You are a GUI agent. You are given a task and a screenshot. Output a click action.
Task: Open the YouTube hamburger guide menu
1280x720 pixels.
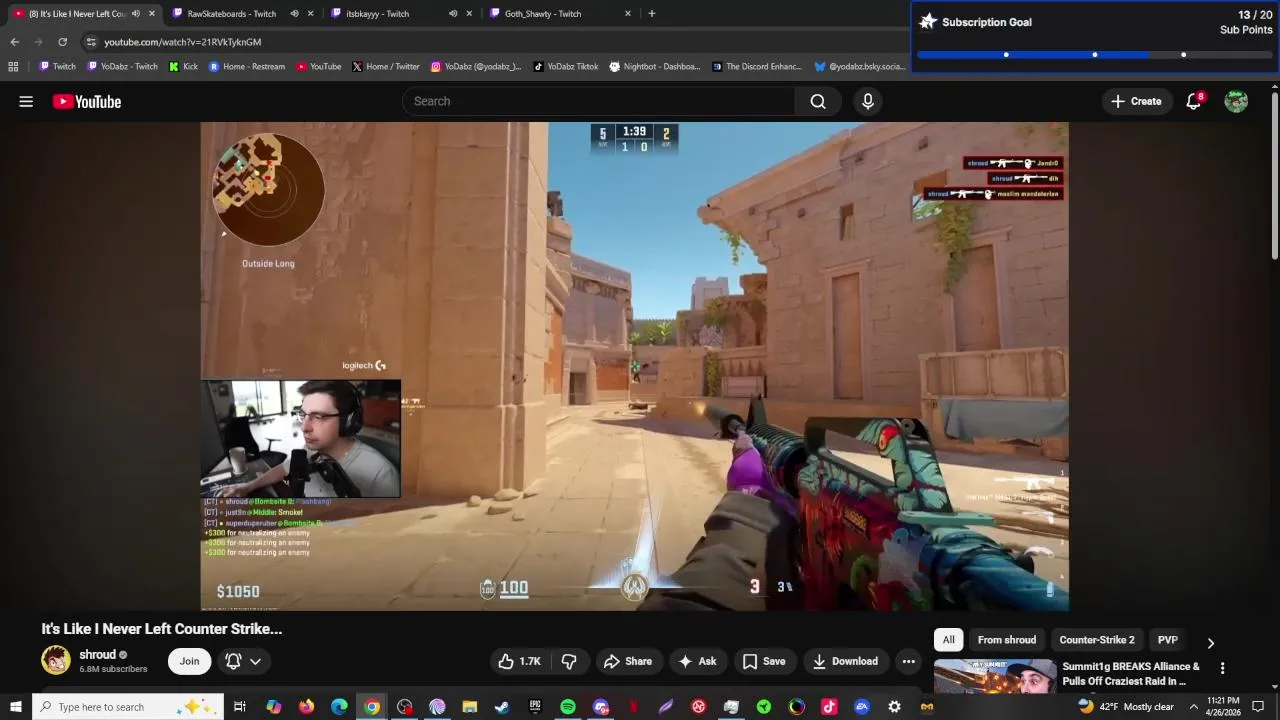pyautogui.click(x=26, y=101)
